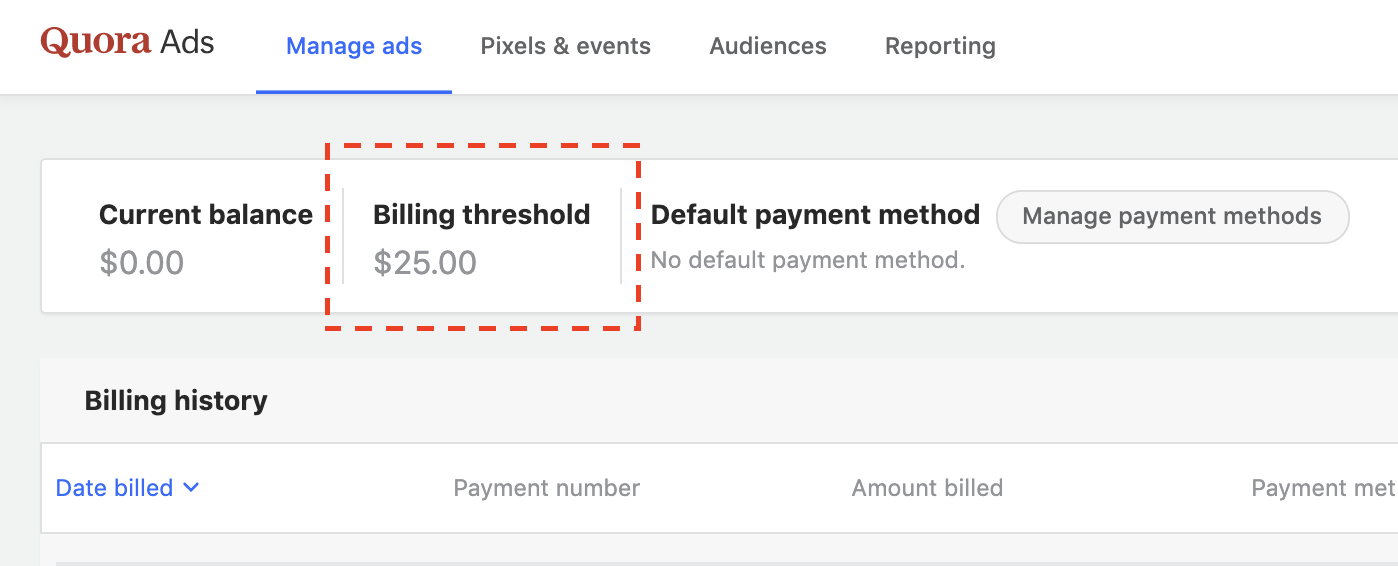Click the chevron arrow next to Date billed
1398x566 pixels.
[191, 487]
